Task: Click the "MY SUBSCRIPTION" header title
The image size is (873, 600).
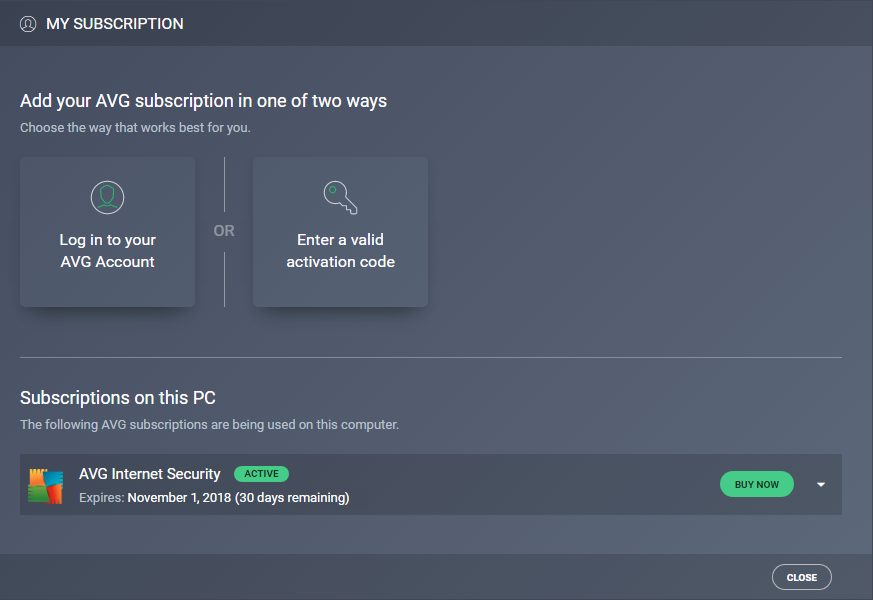Action: (x=115, y=23)
